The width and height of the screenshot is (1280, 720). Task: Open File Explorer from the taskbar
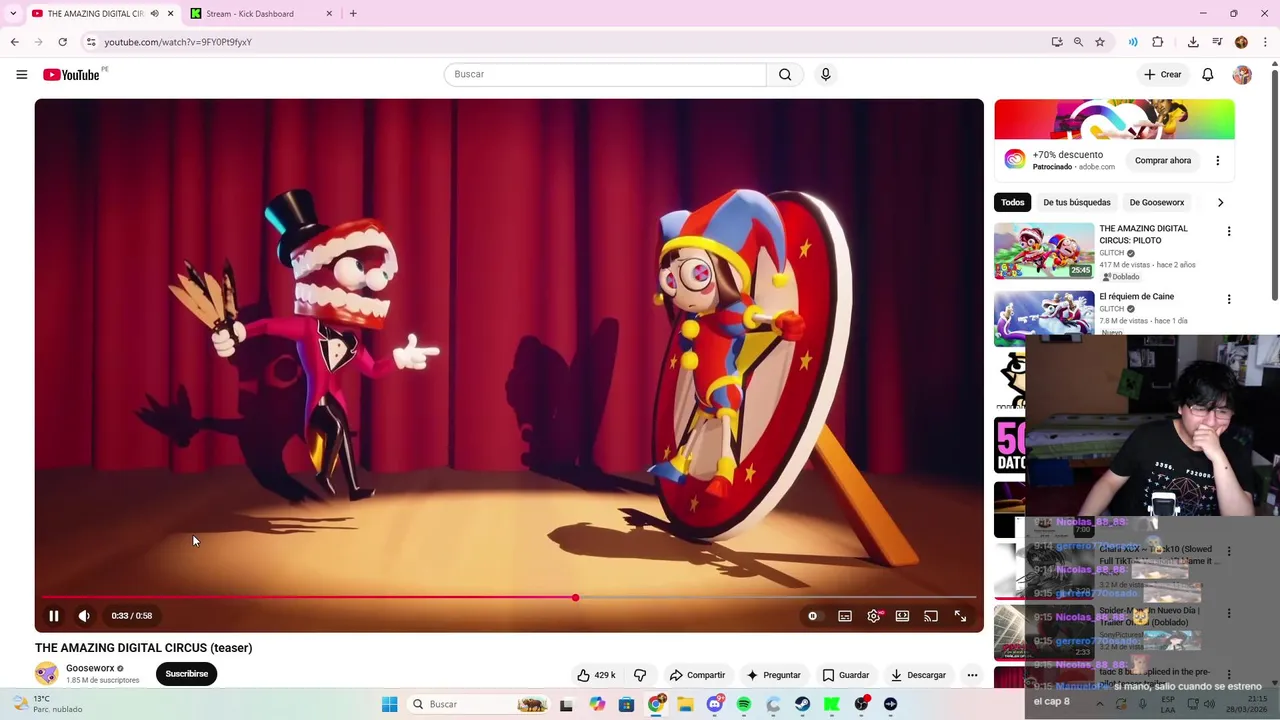(x=685, y=704)
